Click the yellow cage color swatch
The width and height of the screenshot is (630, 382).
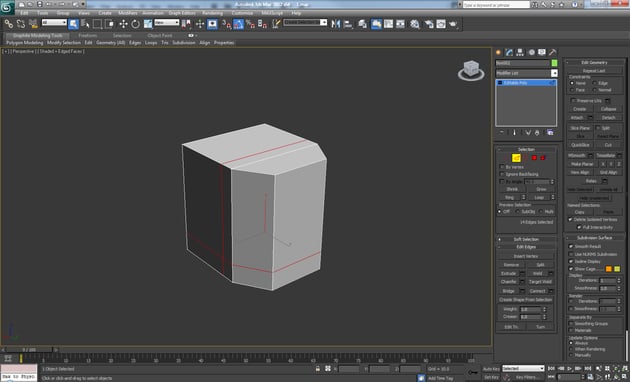617,269
